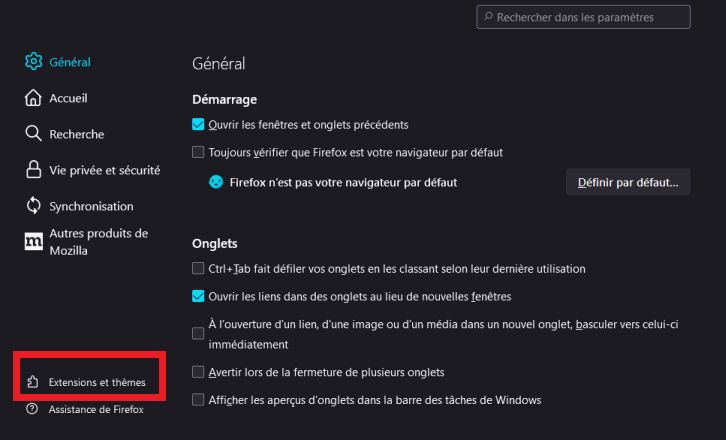Select the Recherche magnifier icon

(33, 133)
